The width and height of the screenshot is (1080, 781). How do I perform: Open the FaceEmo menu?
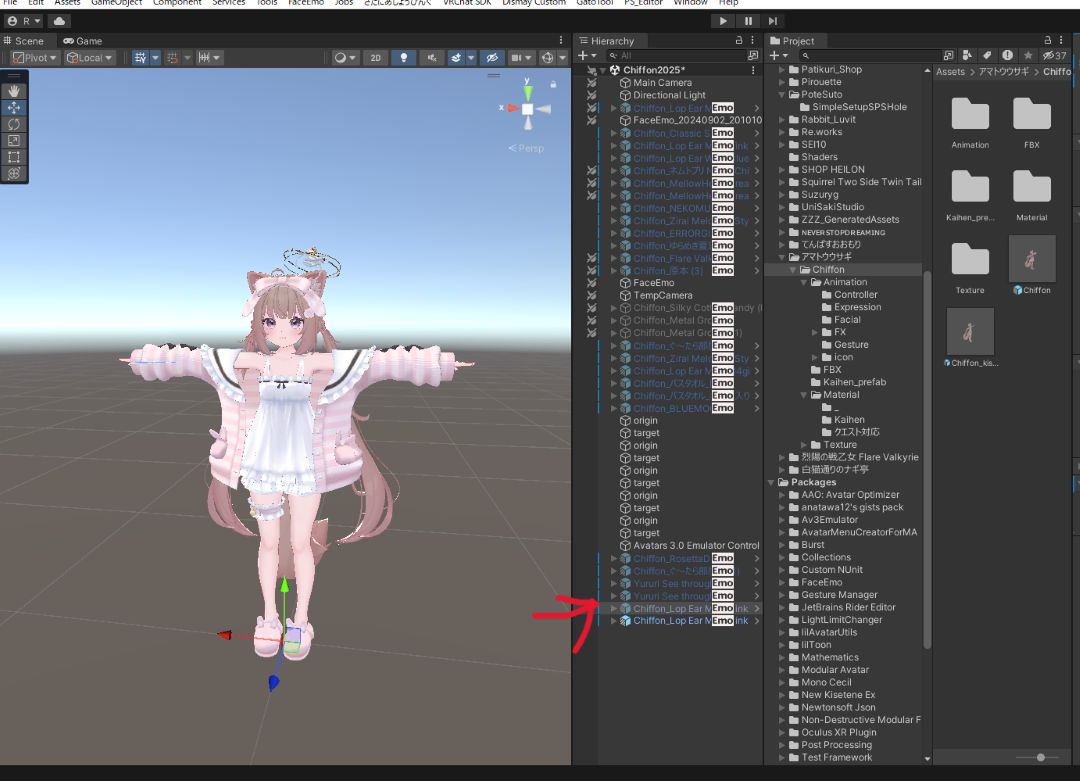point(306,3)
